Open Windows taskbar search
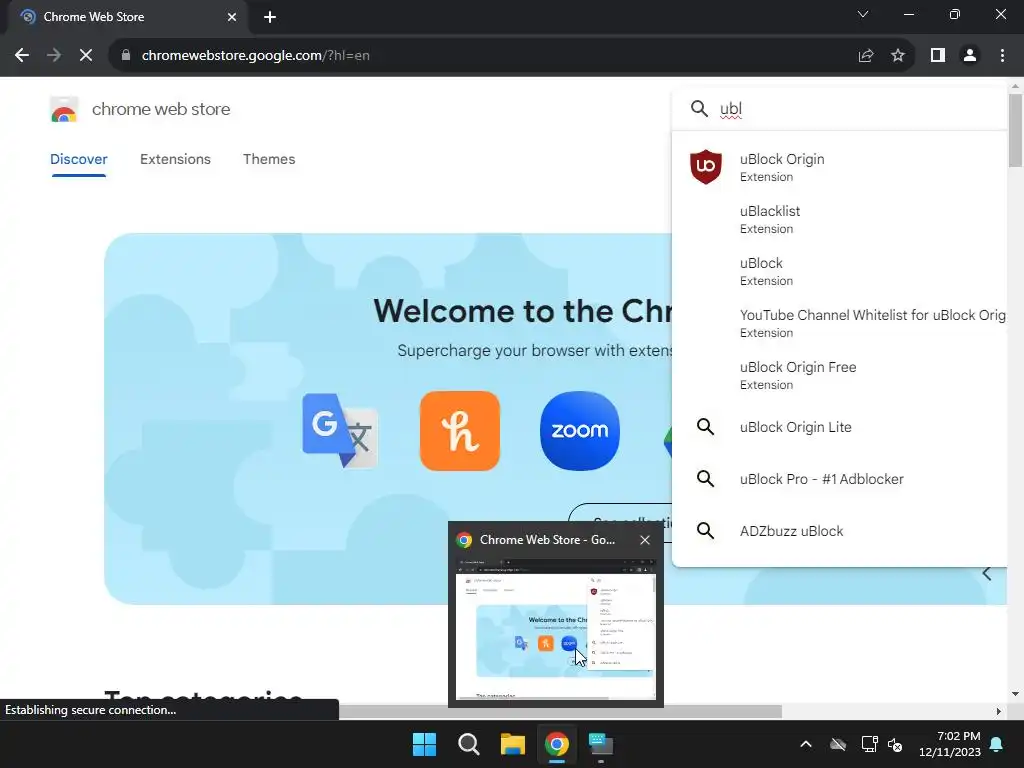Image resolution: width=1024 pixels, height=768 pixels. click(469, 744)
